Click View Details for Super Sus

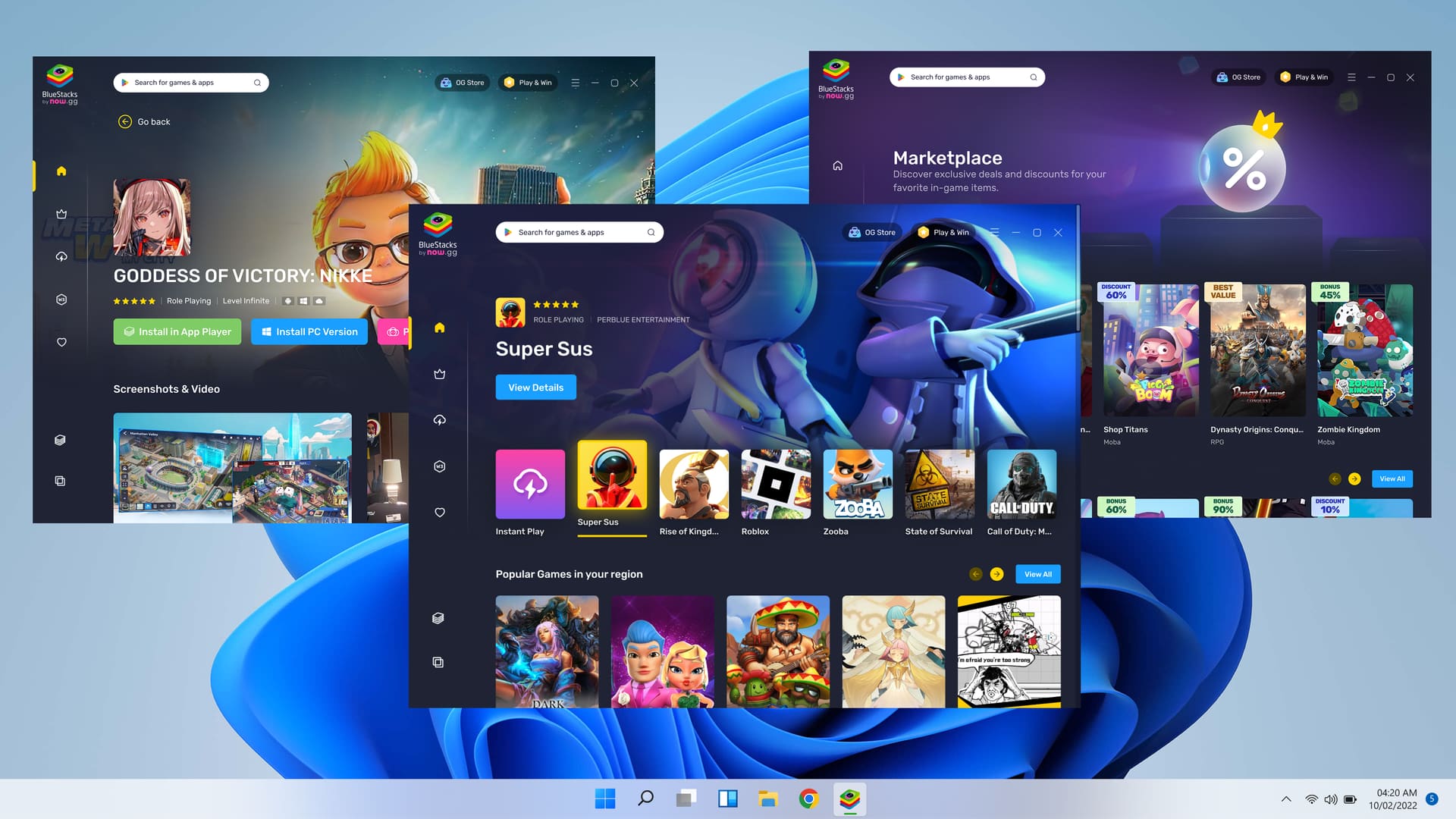coord(535,388)
